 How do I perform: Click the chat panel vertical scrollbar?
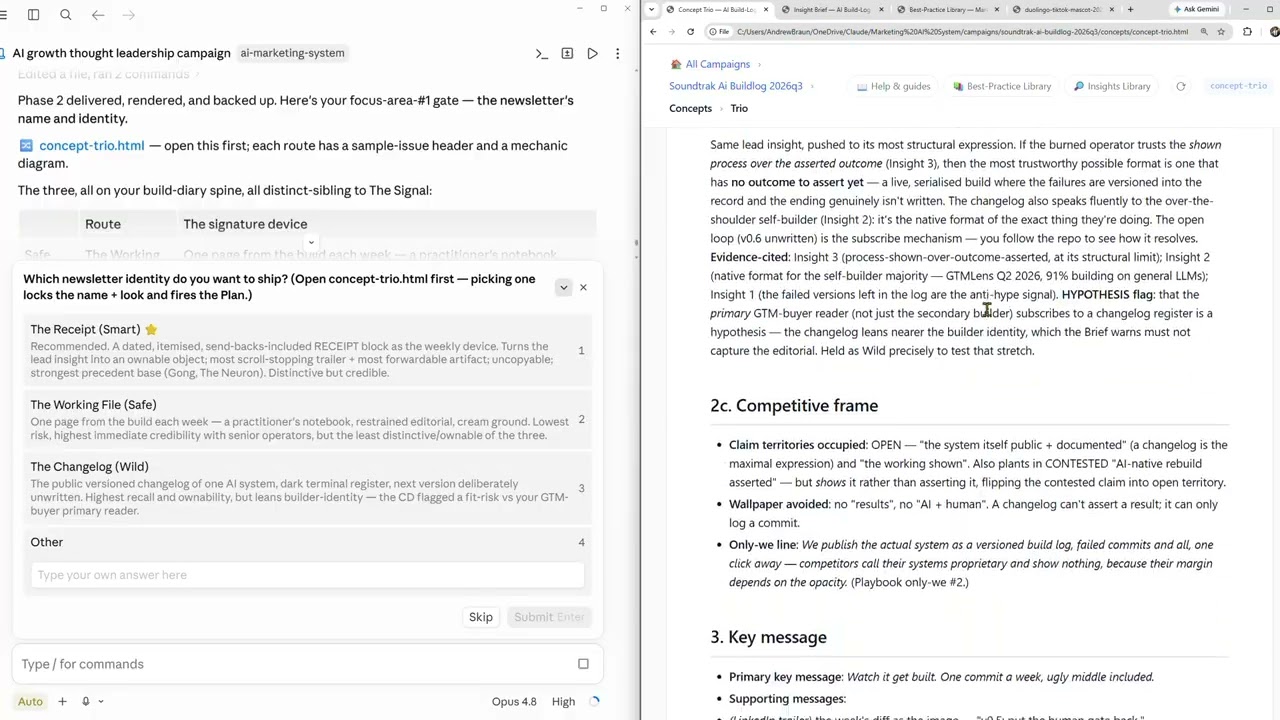click(x=635, y=243)
